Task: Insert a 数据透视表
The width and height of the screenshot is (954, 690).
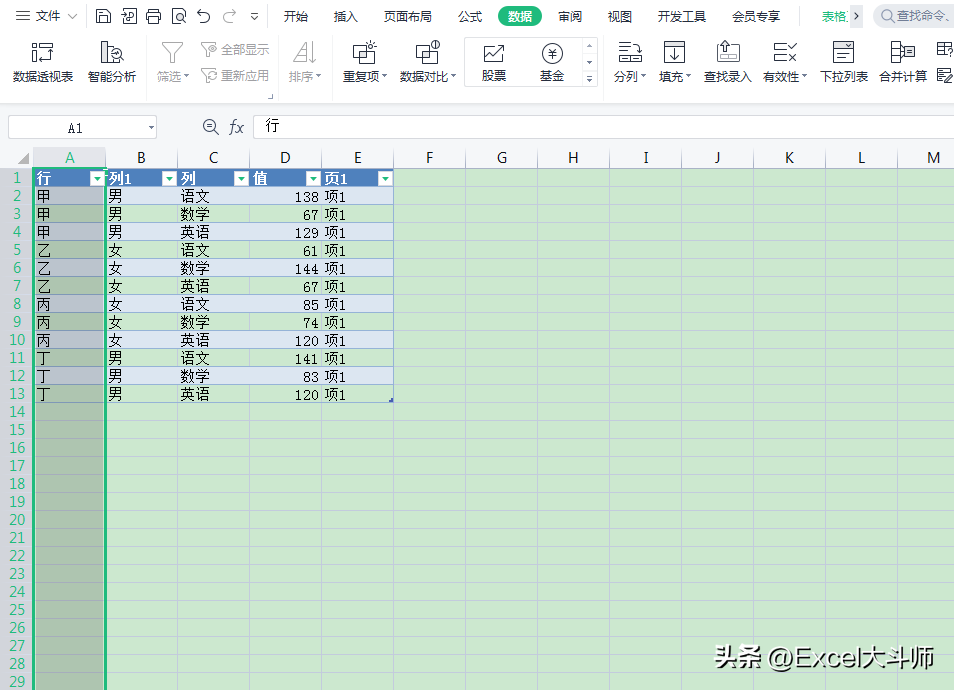Action: tap(43, 61)
